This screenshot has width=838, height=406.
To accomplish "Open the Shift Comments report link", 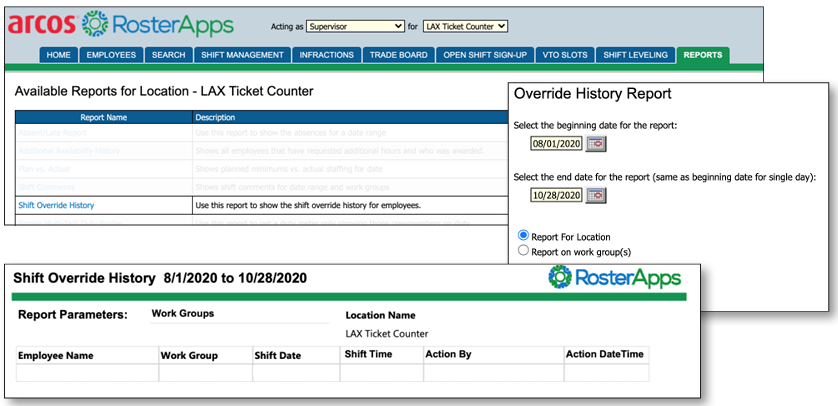I will 46,187.
